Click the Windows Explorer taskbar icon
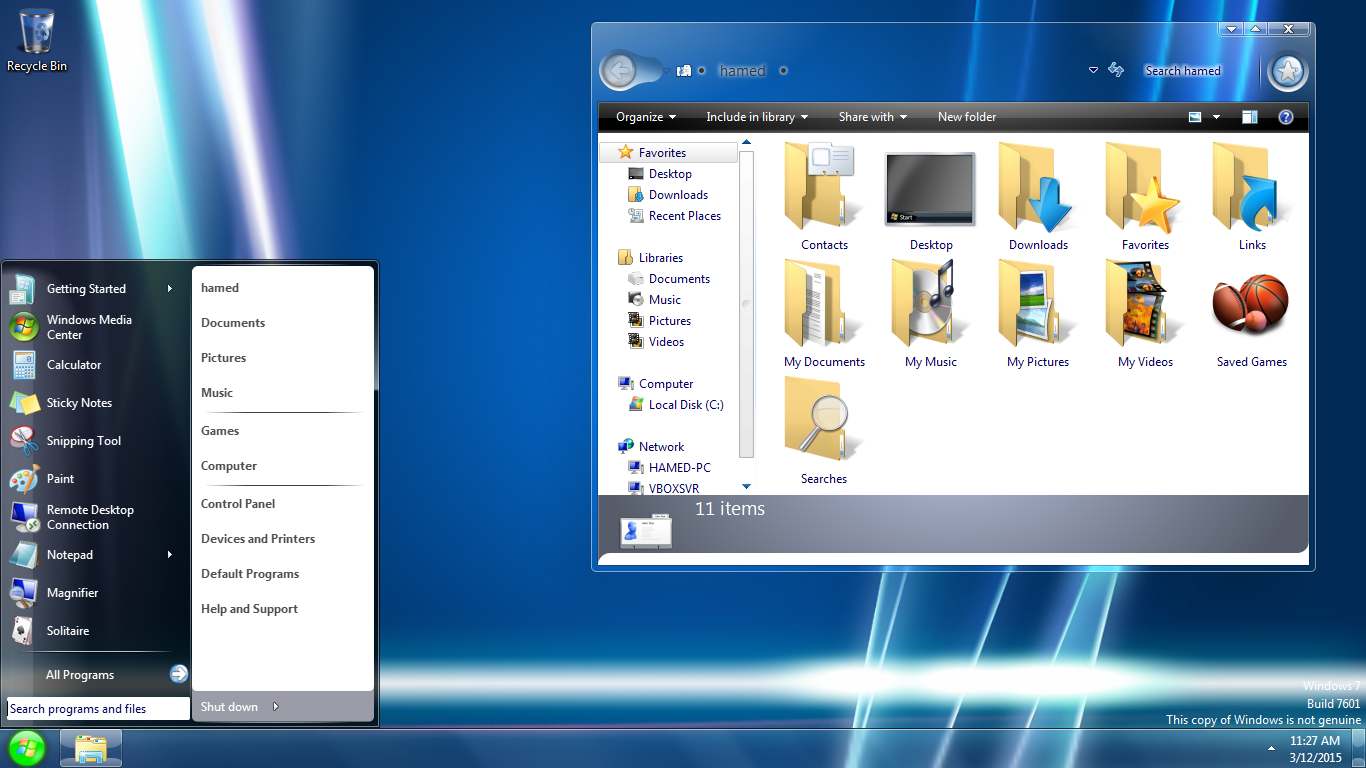 coord(90,747)
